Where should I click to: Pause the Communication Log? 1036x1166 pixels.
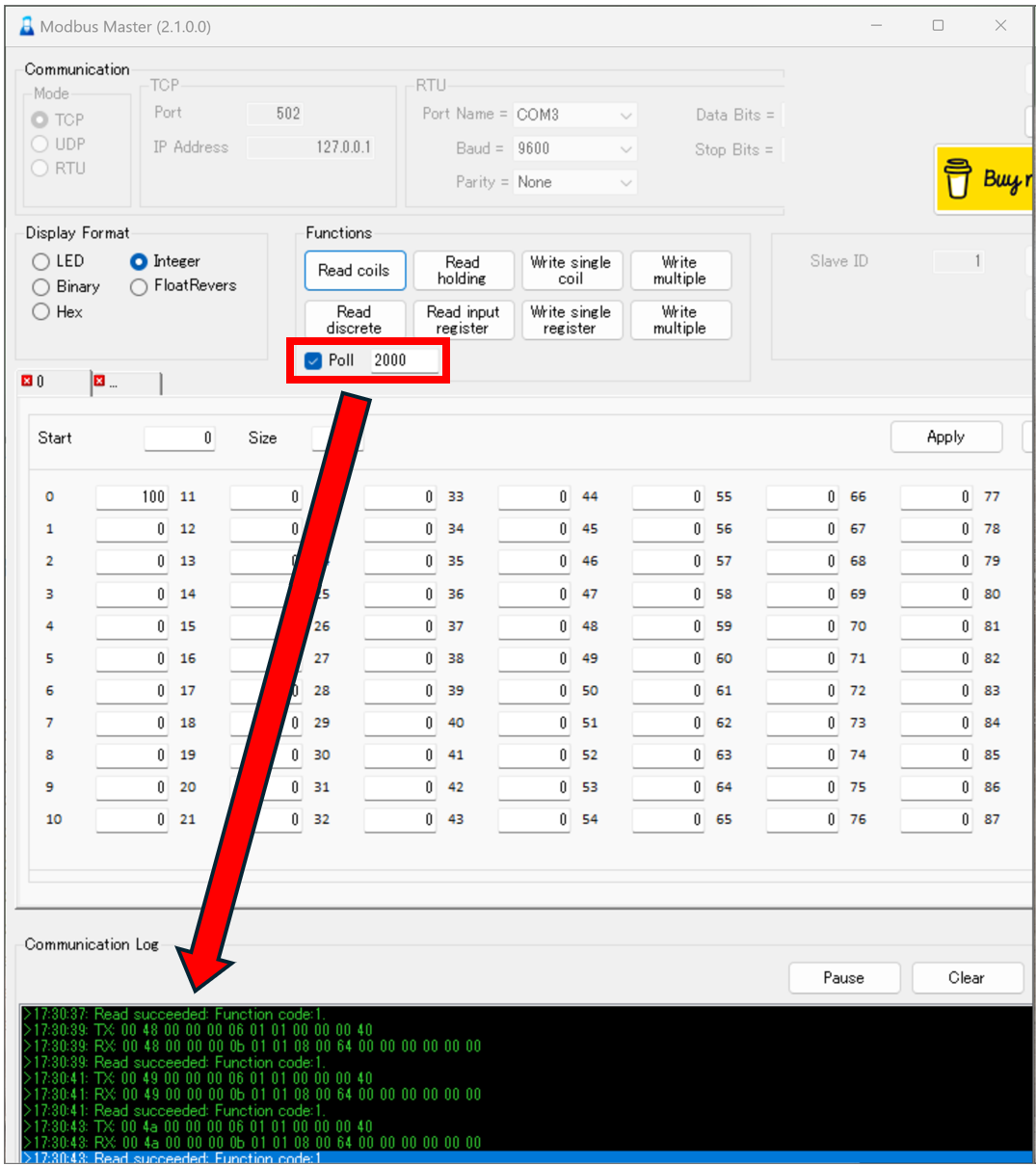(844, 978)
